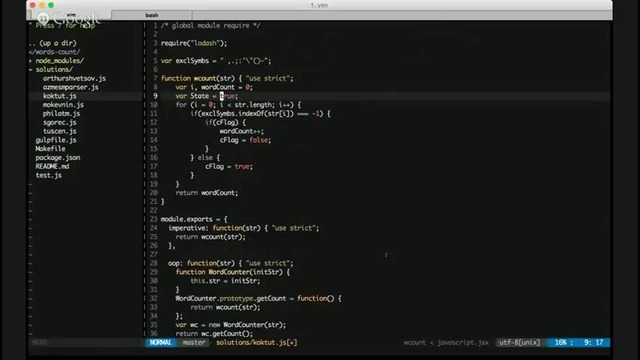Click the 9: 17 cursor position
640x360 pixels.
coord(593,342)
